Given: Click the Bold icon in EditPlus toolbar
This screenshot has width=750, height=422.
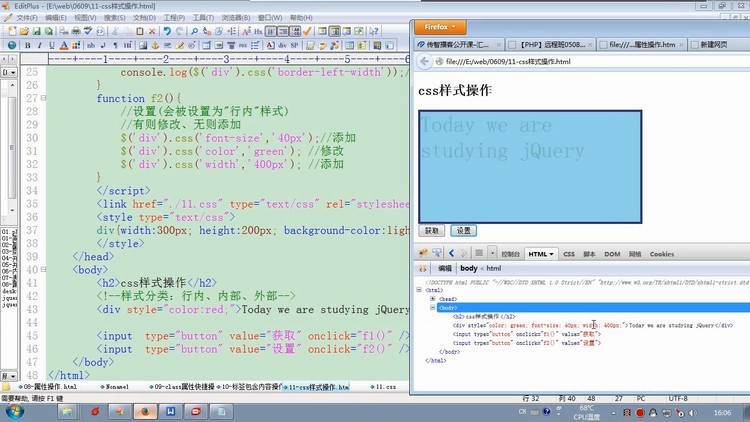Looking at the screenshot, I should pos(27,45).
